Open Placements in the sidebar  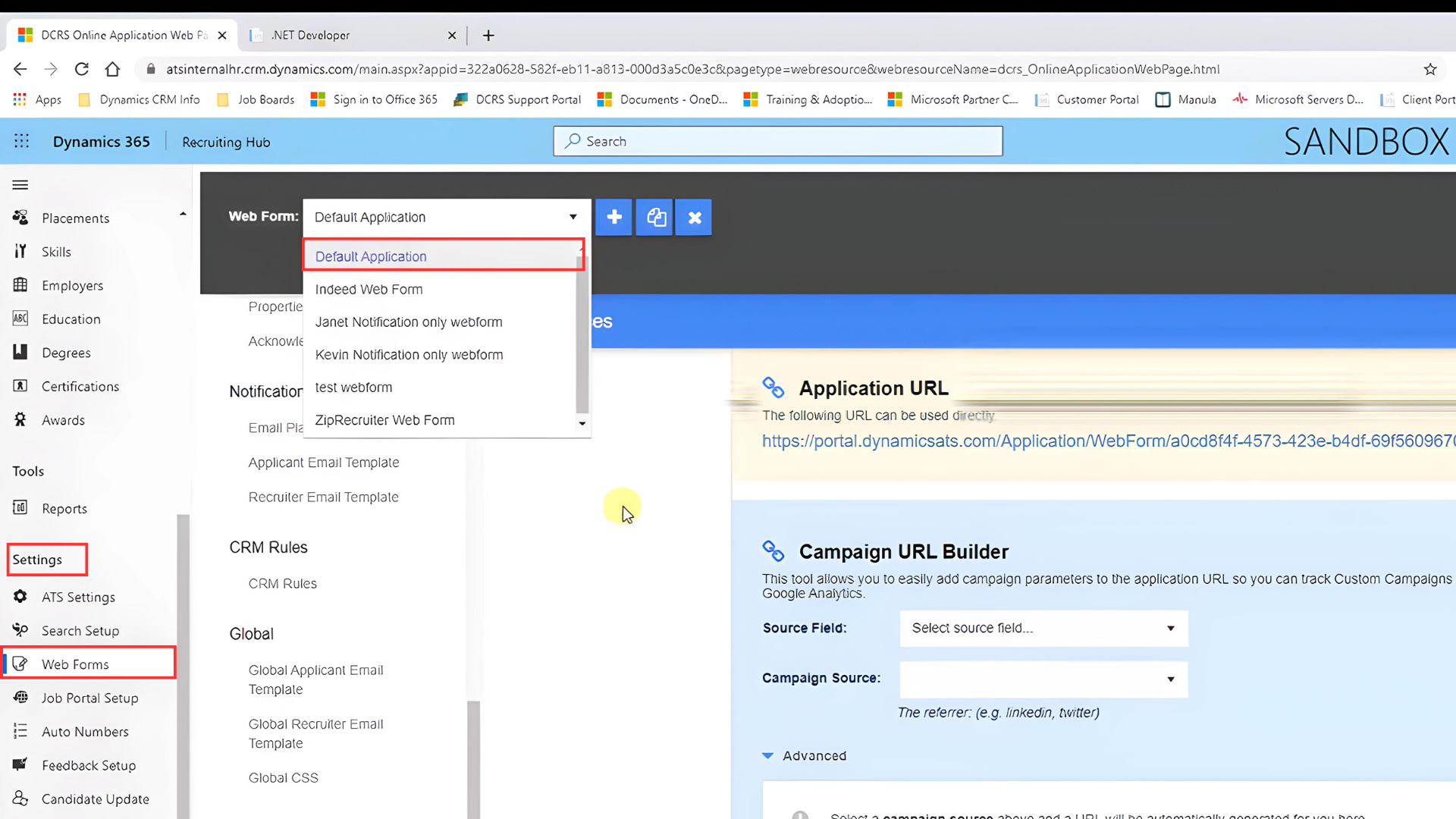click(x=75, y=218)
